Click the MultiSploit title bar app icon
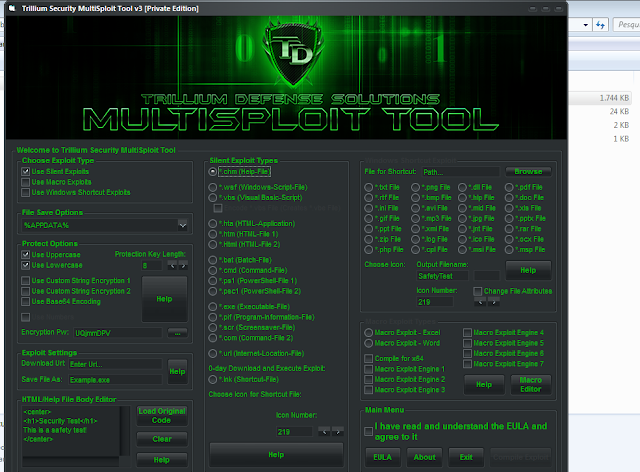 pyautogui.click(x=12, y=8)
